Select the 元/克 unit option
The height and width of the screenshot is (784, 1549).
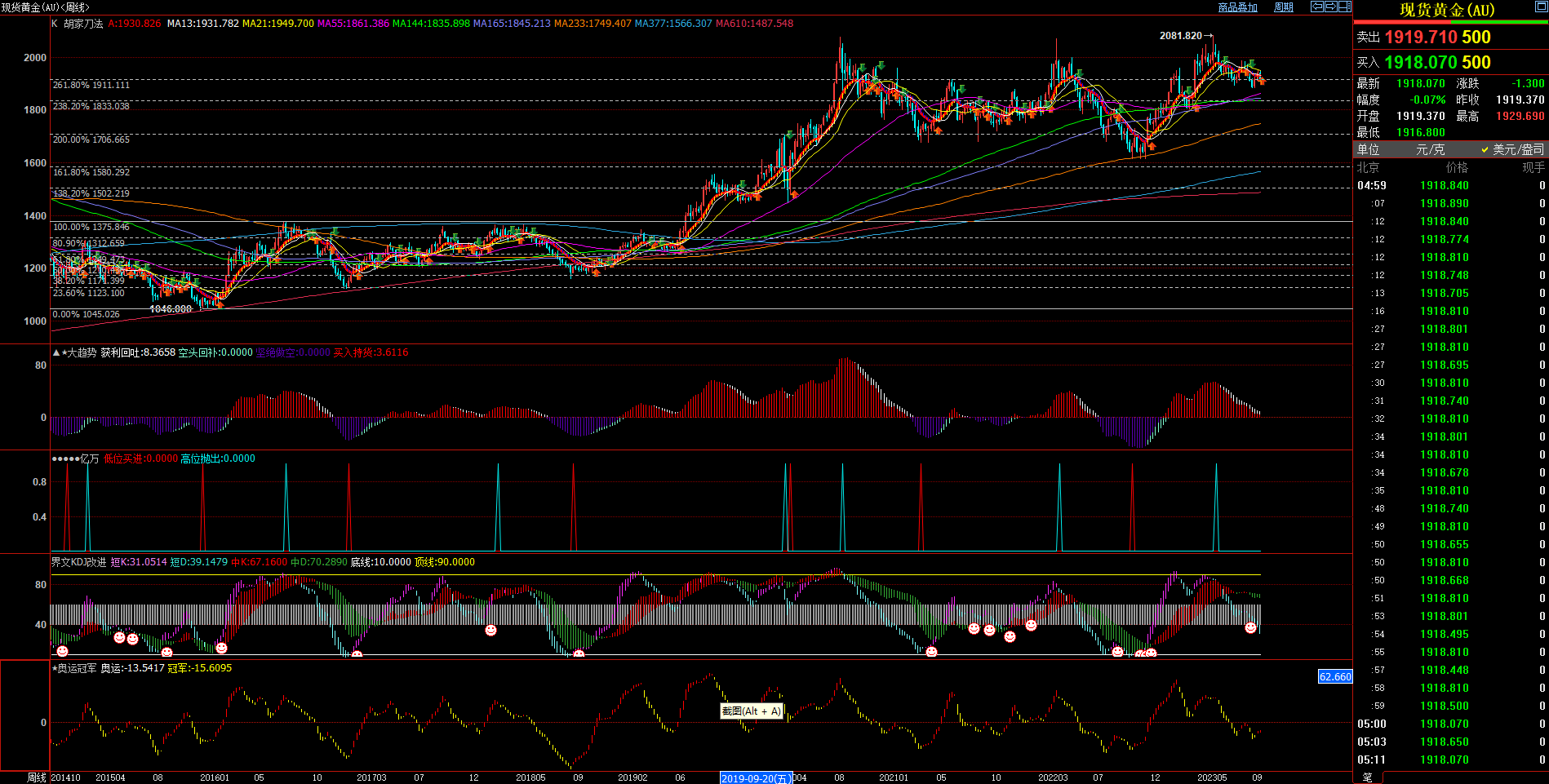pos(1430,149)
